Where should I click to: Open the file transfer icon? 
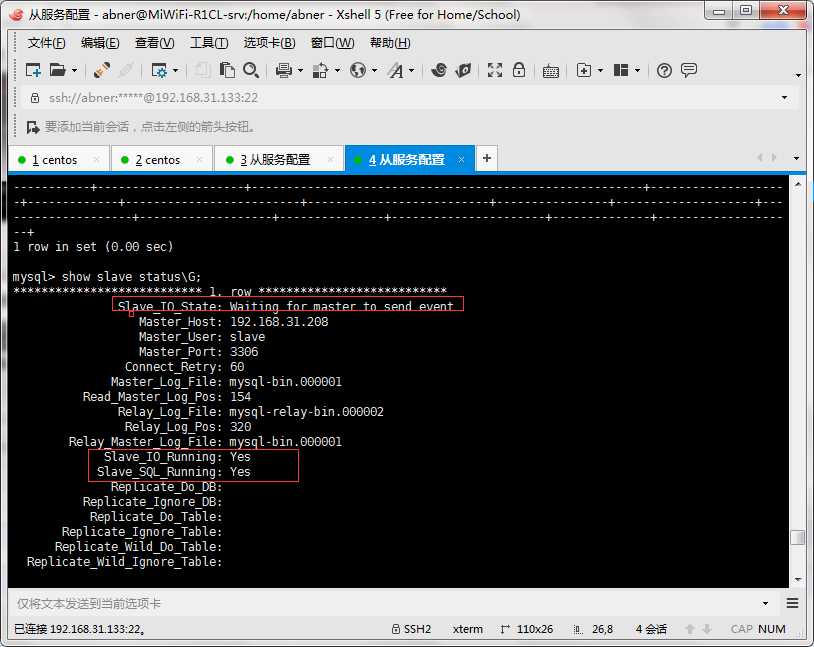click(320, 70)
